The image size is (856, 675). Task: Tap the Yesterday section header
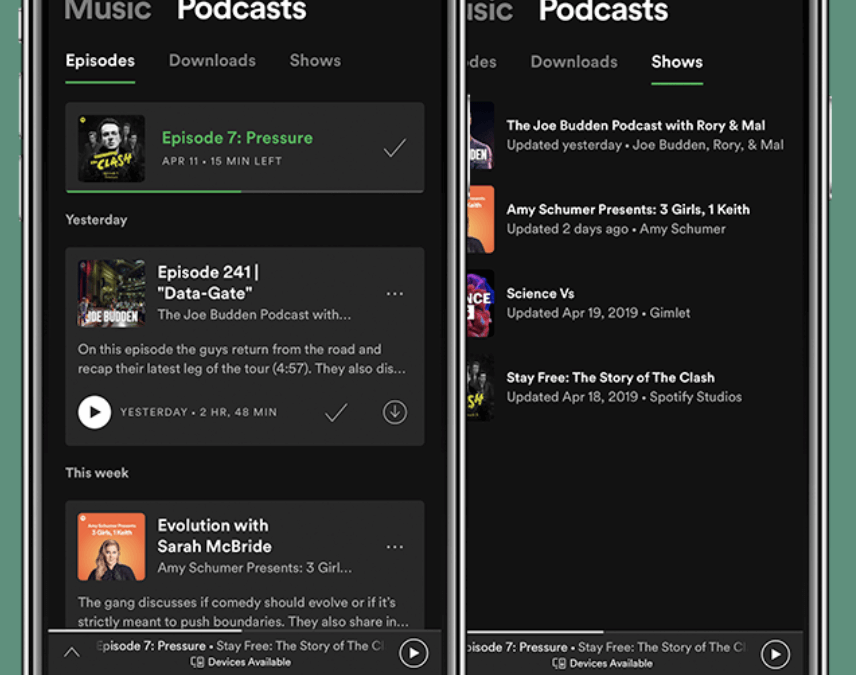[x=96, y=220]
